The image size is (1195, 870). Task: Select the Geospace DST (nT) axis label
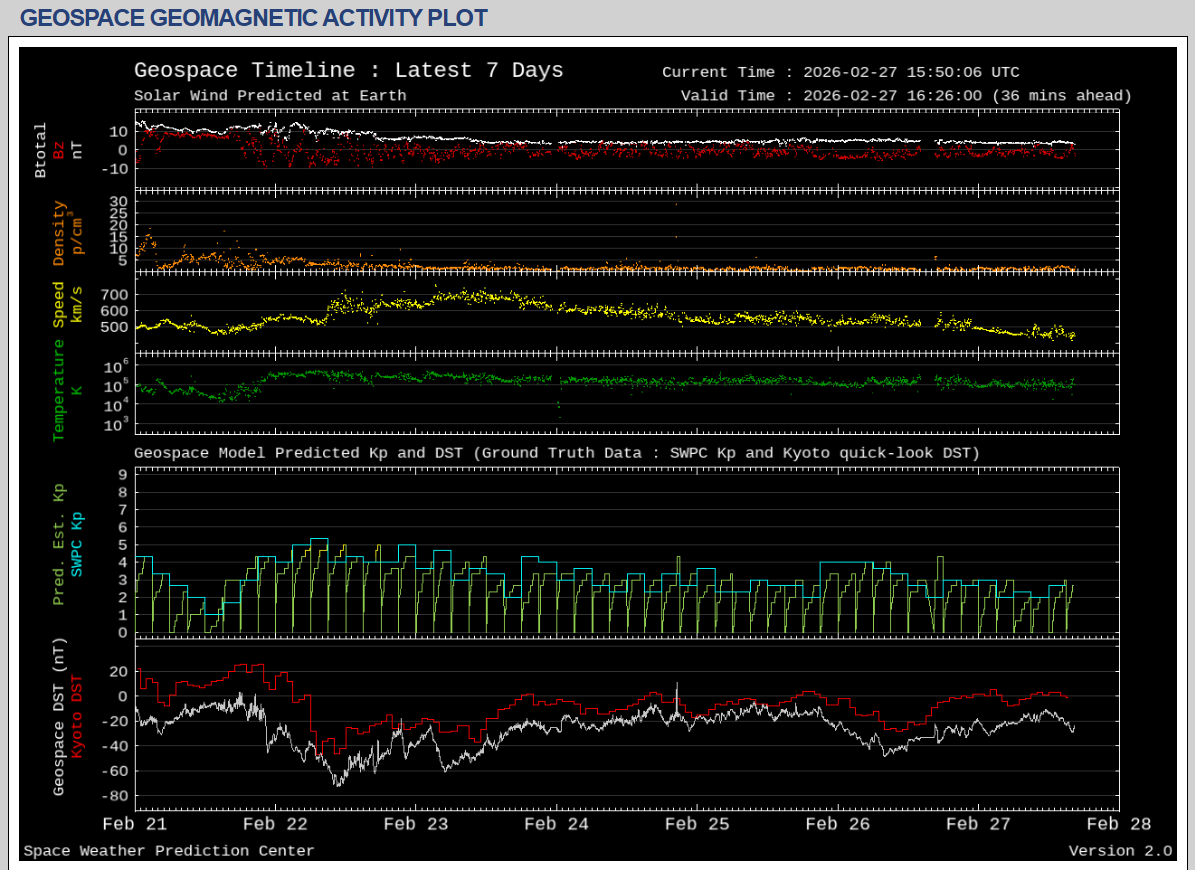point(59,717)
